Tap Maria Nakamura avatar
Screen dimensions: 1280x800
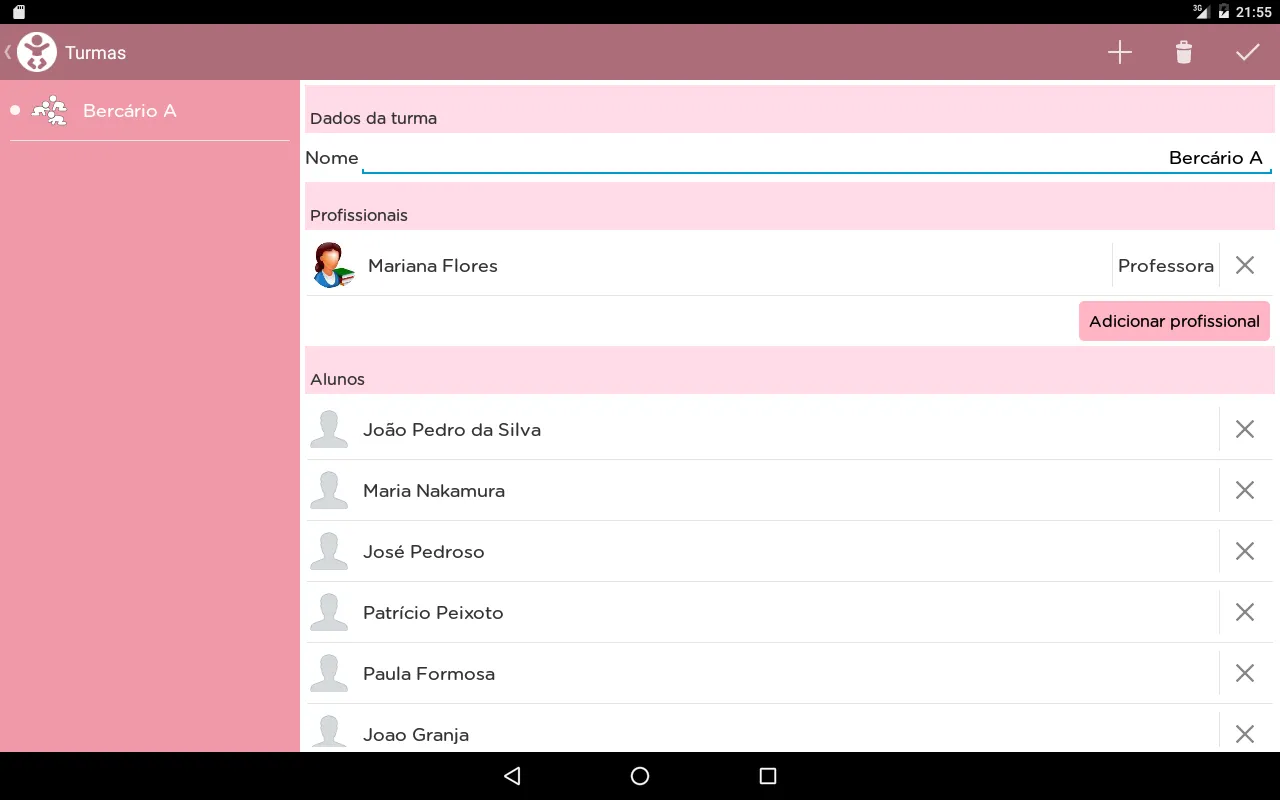[x=329, y=490]
